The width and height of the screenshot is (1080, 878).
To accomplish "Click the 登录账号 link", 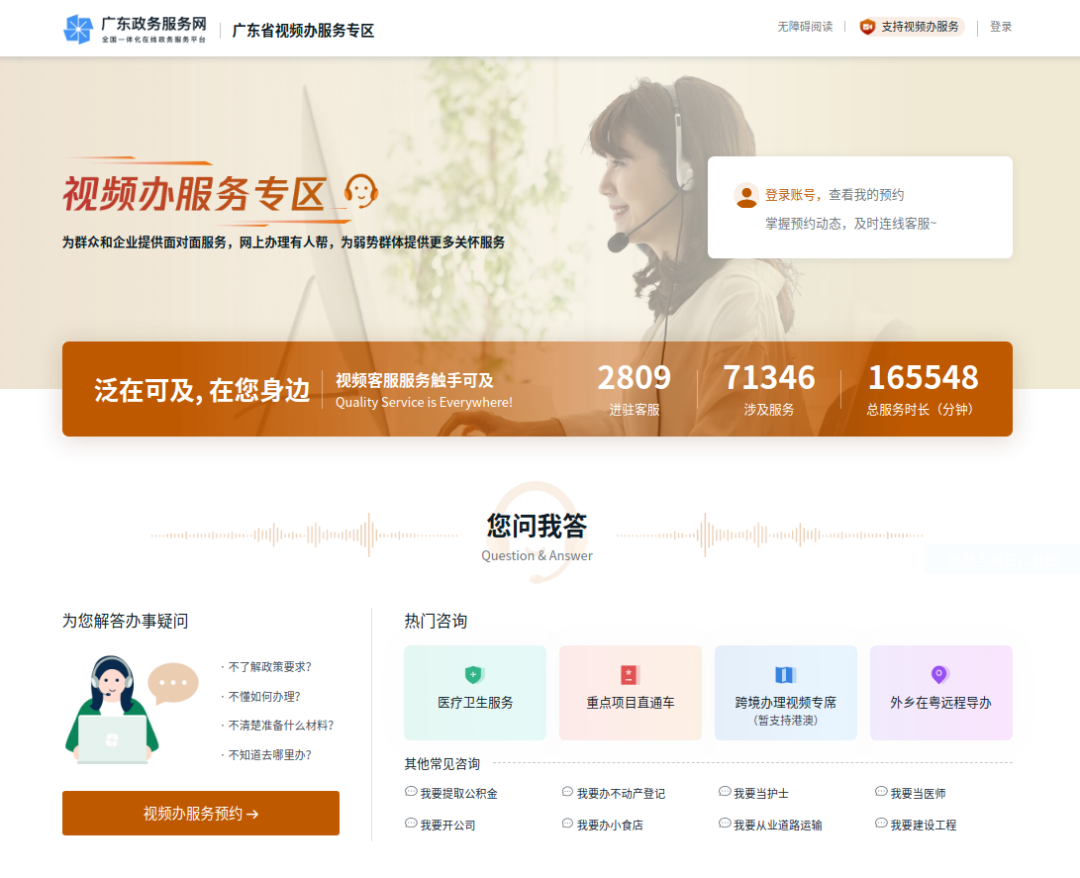I will point(792,195).
